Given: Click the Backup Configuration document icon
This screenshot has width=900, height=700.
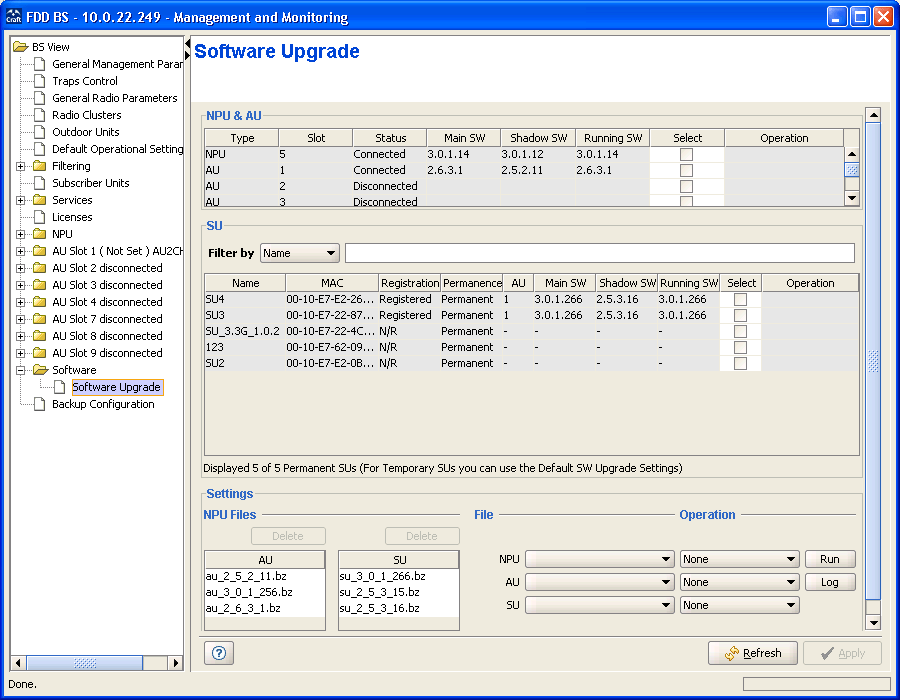Looking at the screenshot, I should coord(39,404).
